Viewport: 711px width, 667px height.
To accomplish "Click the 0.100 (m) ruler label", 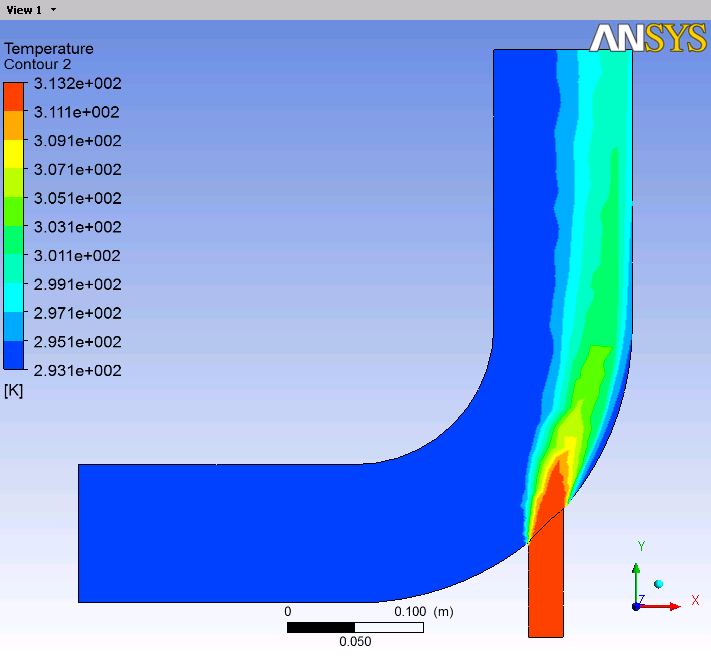I will tap(424, 612).
